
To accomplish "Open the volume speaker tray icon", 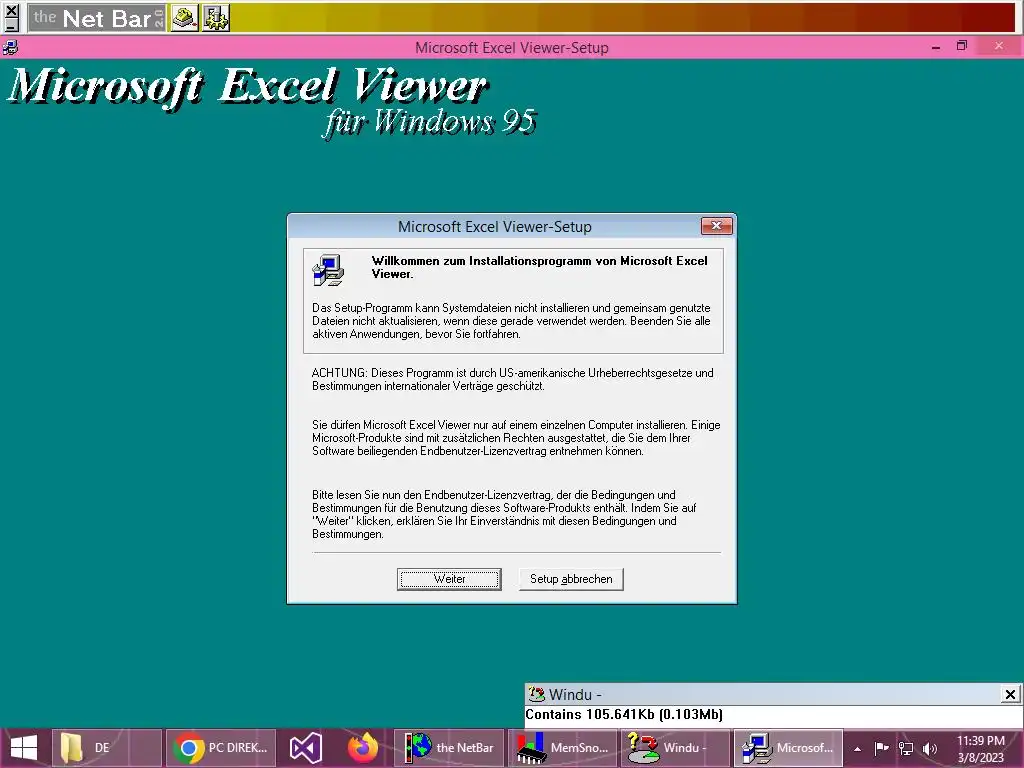I will click(930, 748).
